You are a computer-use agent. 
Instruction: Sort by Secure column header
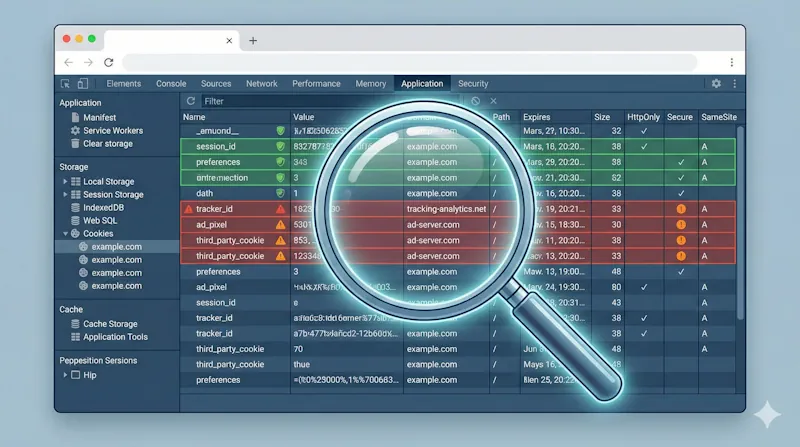[680, 117]
